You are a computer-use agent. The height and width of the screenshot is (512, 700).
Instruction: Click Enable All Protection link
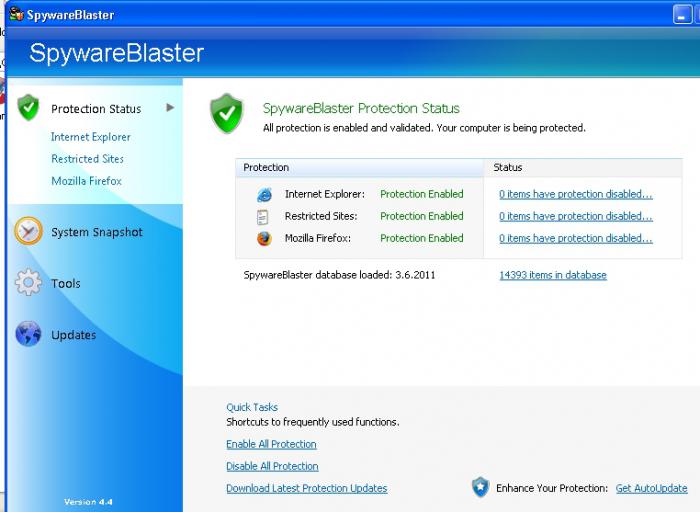point(271,444)
